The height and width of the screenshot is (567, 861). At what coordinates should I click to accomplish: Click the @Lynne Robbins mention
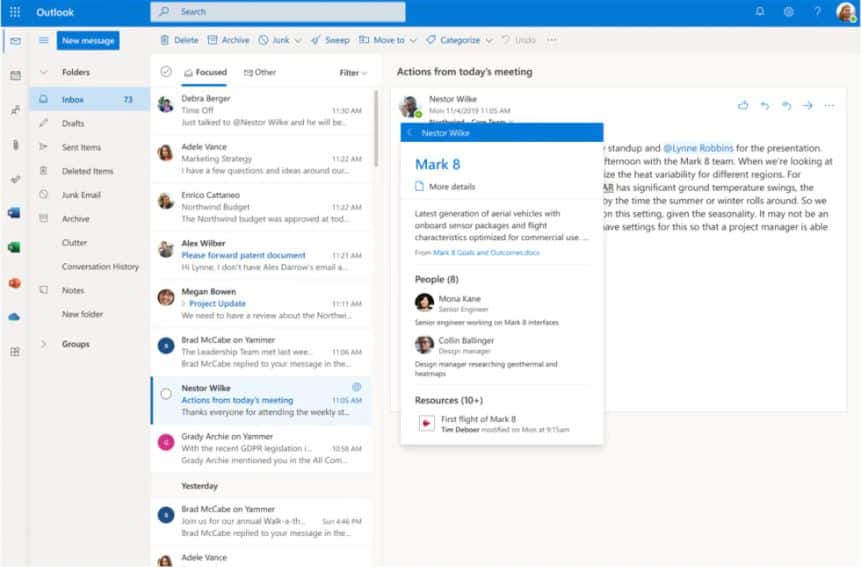click(x=698, y=148)
